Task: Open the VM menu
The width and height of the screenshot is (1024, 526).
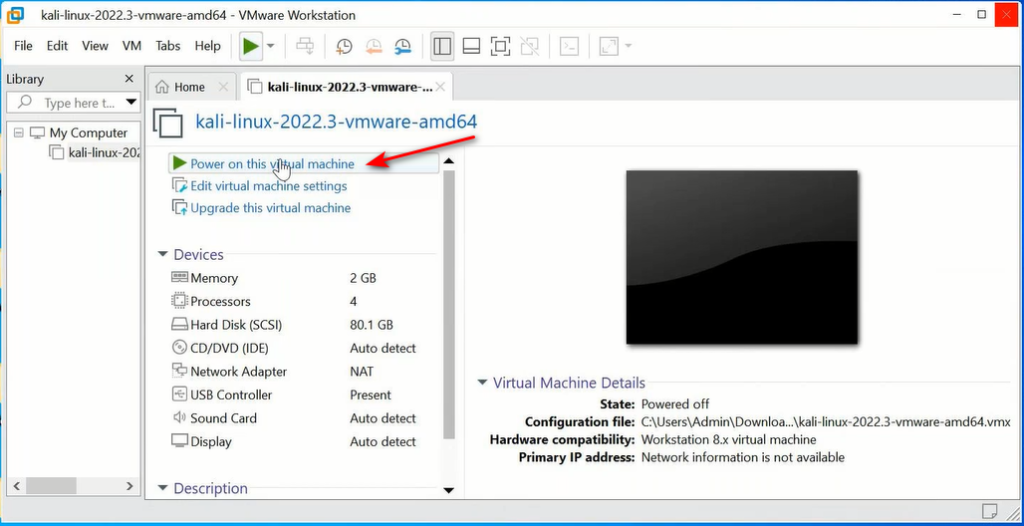Action: [x=132, y=46]
